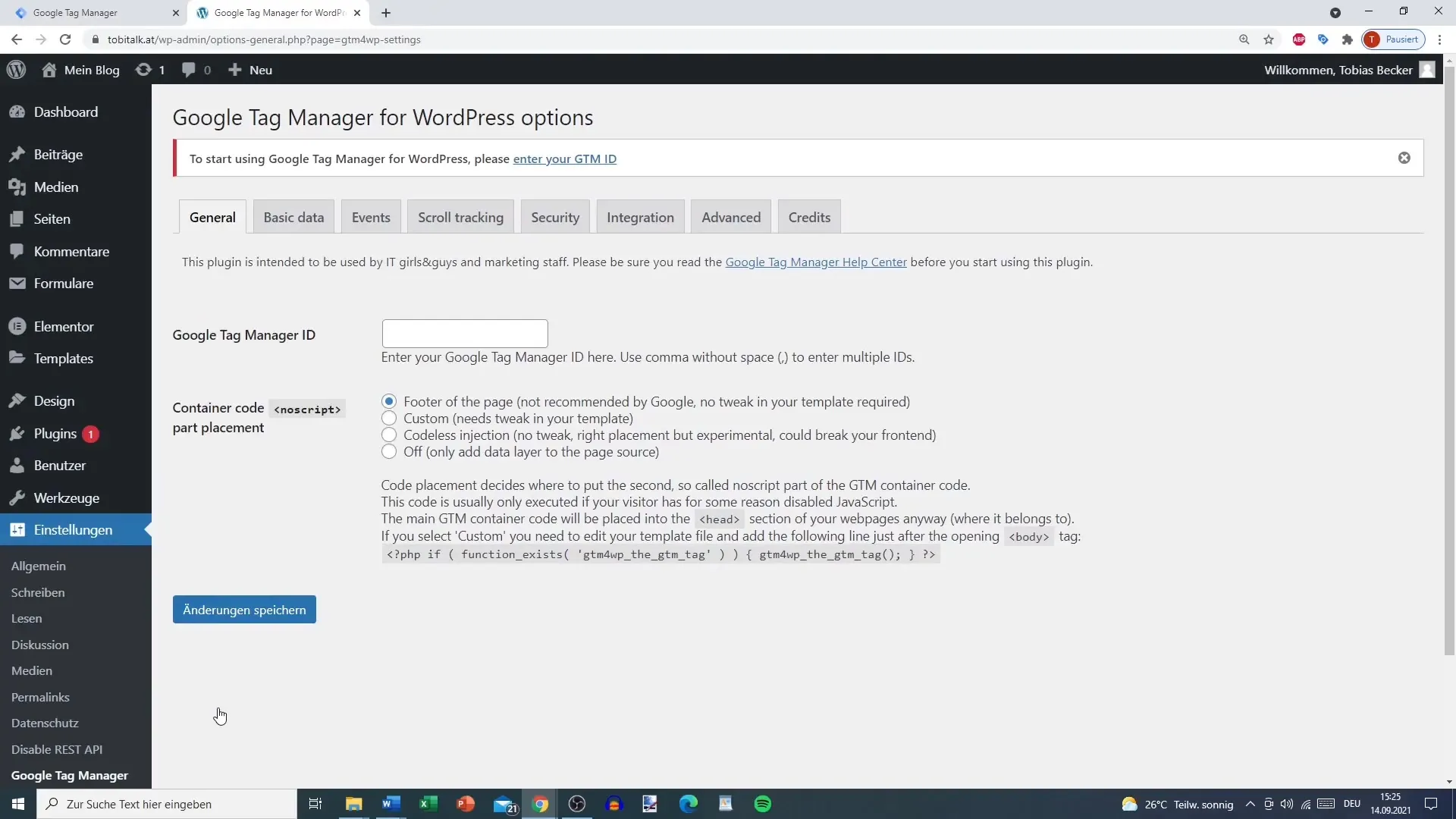
Task: Open Google Tag Manager Help Center link
Action: click(x=816, y=262)
